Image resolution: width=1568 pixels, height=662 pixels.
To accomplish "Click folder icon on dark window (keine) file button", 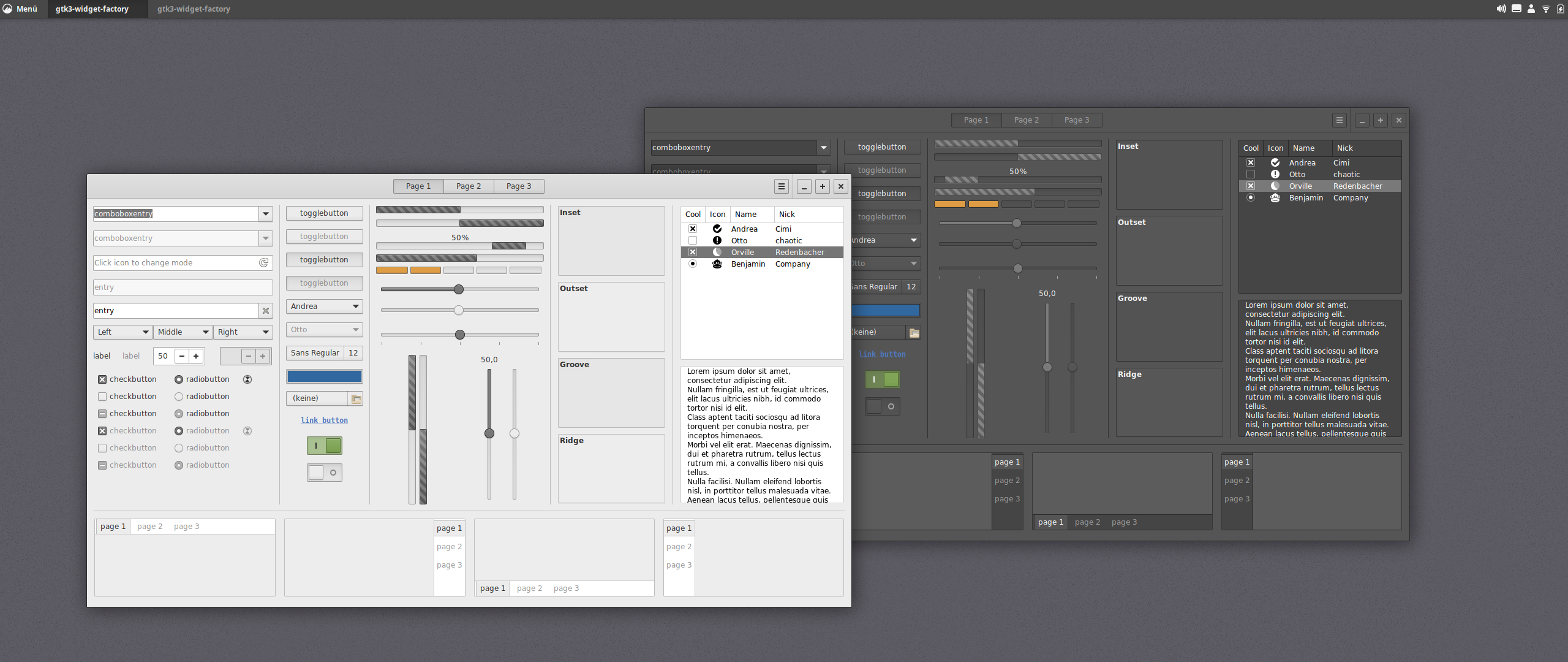I will [914, 332].
